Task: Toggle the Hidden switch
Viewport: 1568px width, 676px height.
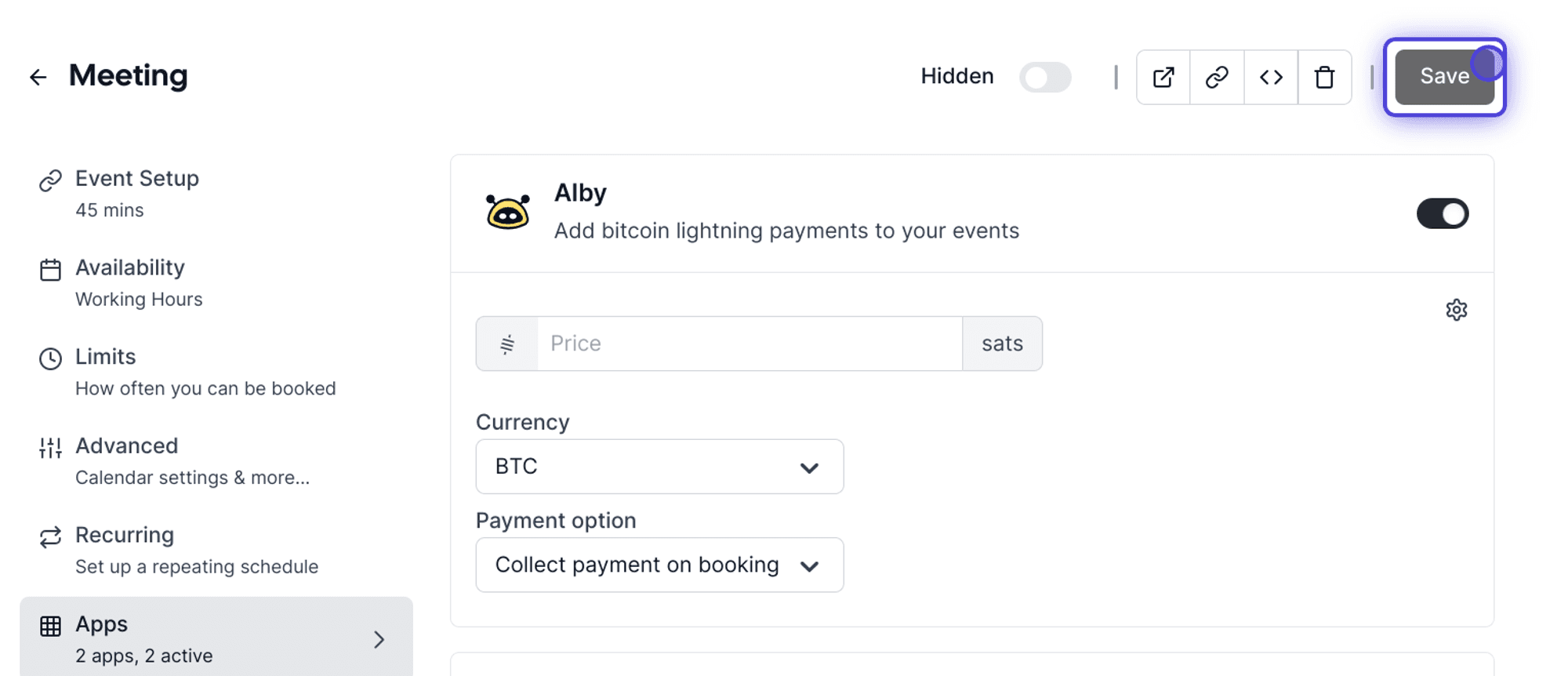Action: pyautogui.click(x=1045, y=77)
